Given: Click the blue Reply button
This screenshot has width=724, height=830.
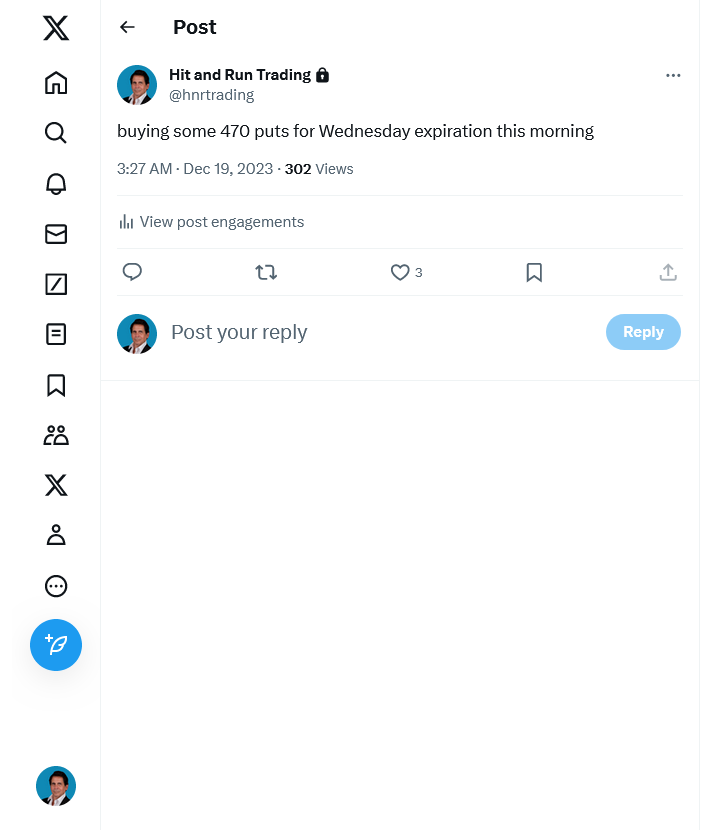Looking at the screenshot, I should click(x=643, y=332).
